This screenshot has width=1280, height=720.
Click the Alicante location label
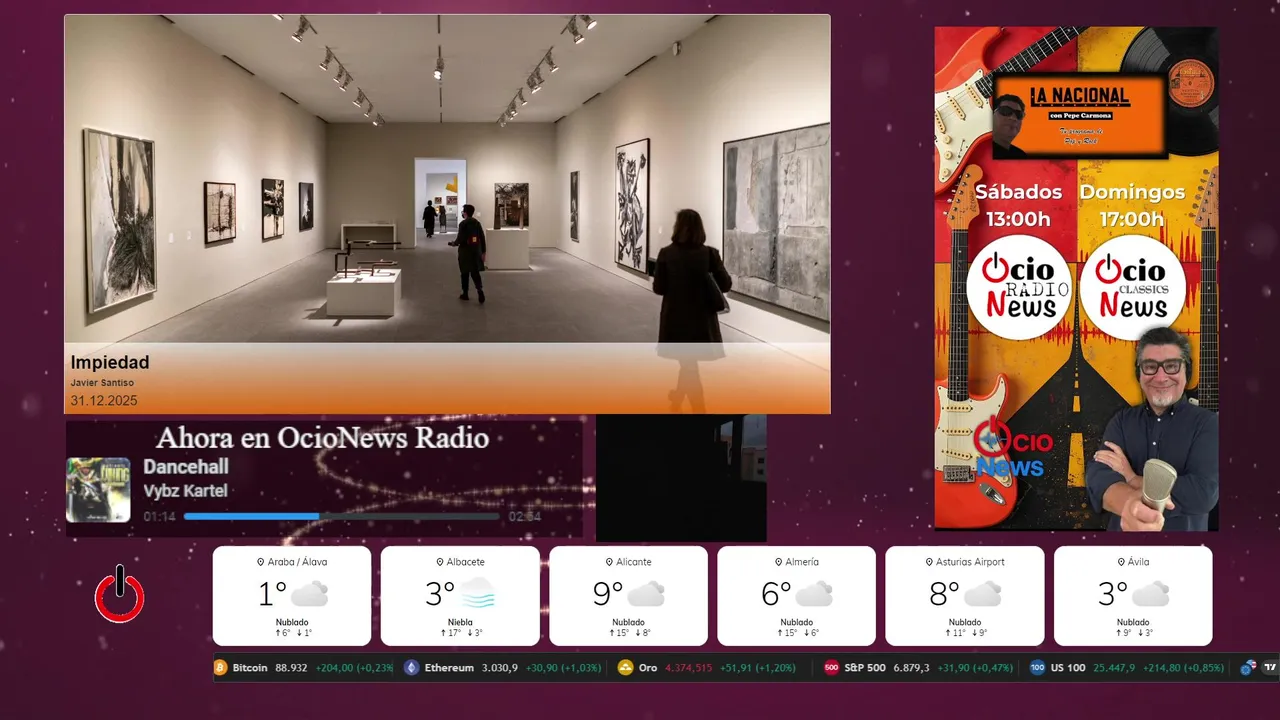point(628,562)
